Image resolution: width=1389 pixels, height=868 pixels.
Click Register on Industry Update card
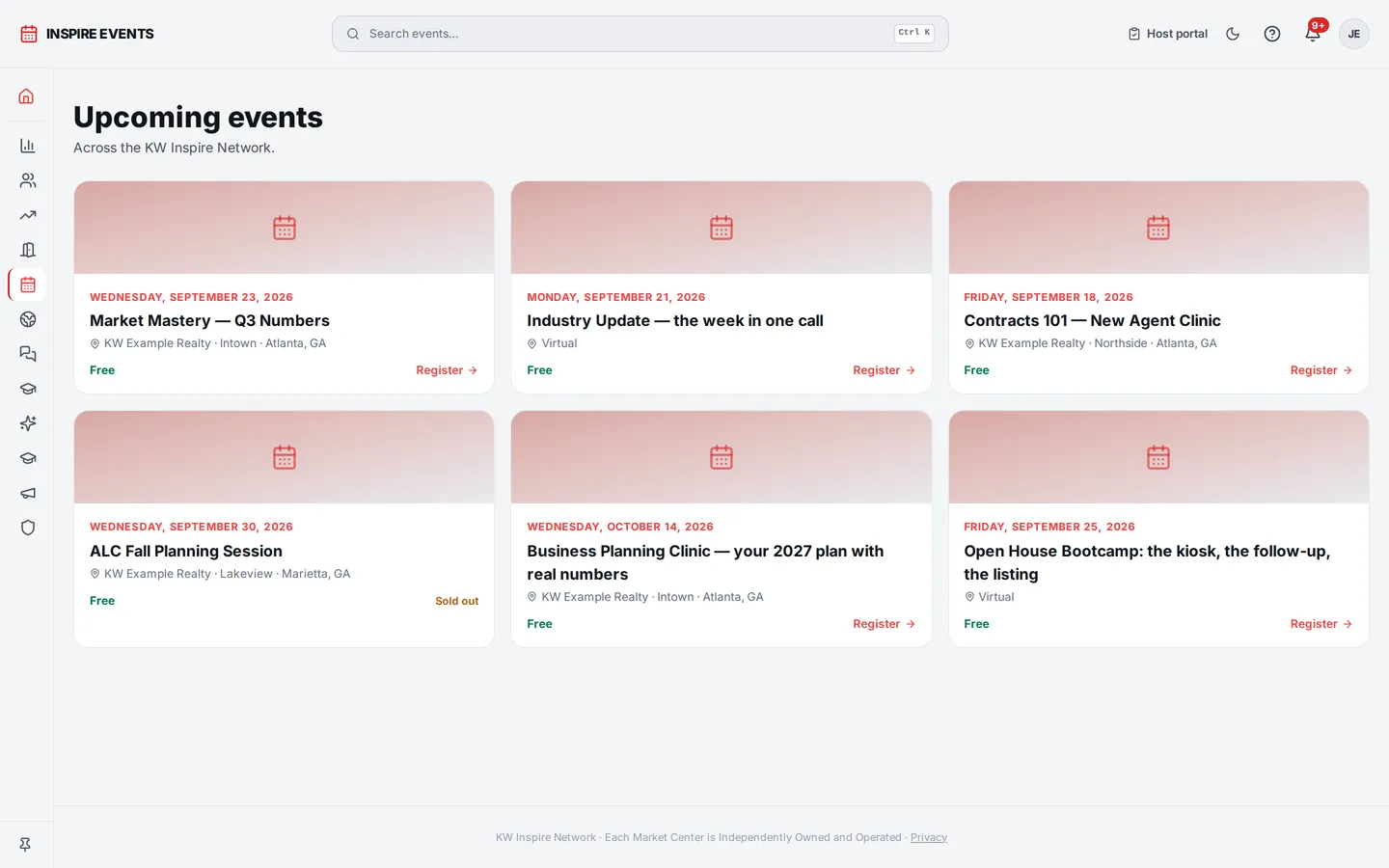tap(884, 370)
